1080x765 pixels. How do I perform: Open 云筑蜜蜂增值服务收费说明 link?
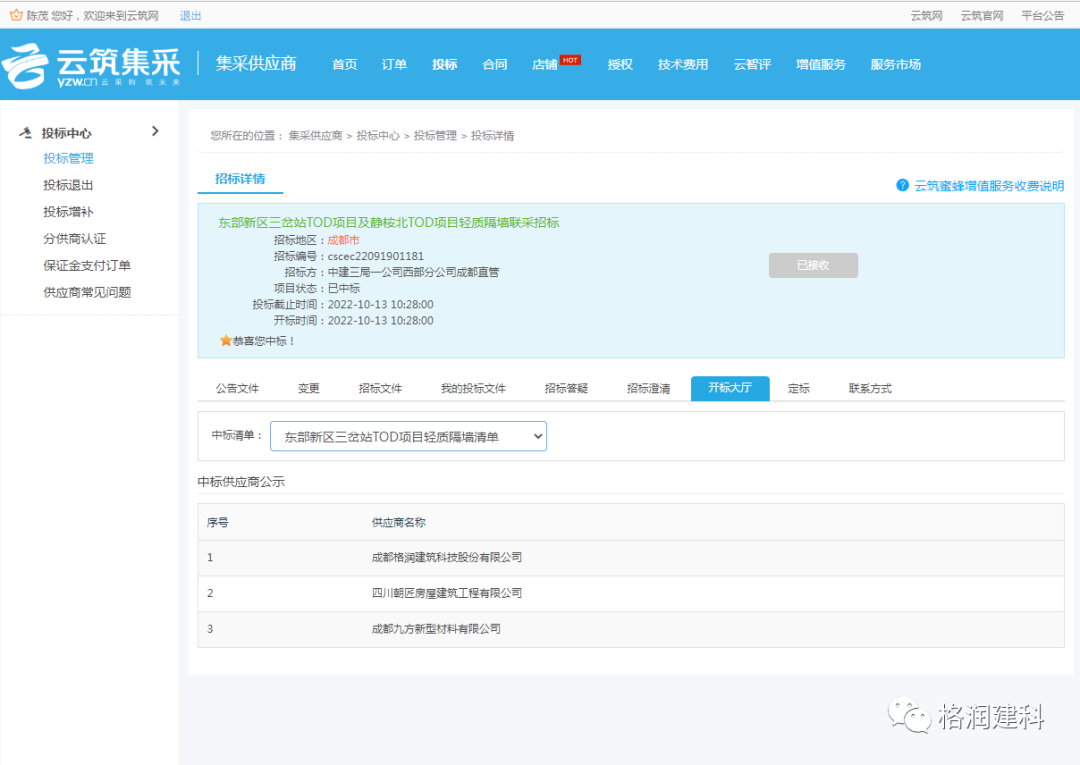point(988,185)
